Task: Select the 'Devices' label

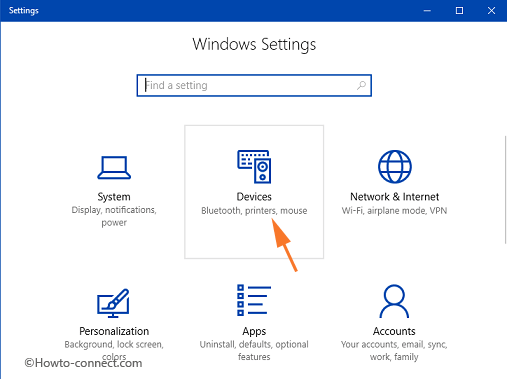Action: point(254,197)
